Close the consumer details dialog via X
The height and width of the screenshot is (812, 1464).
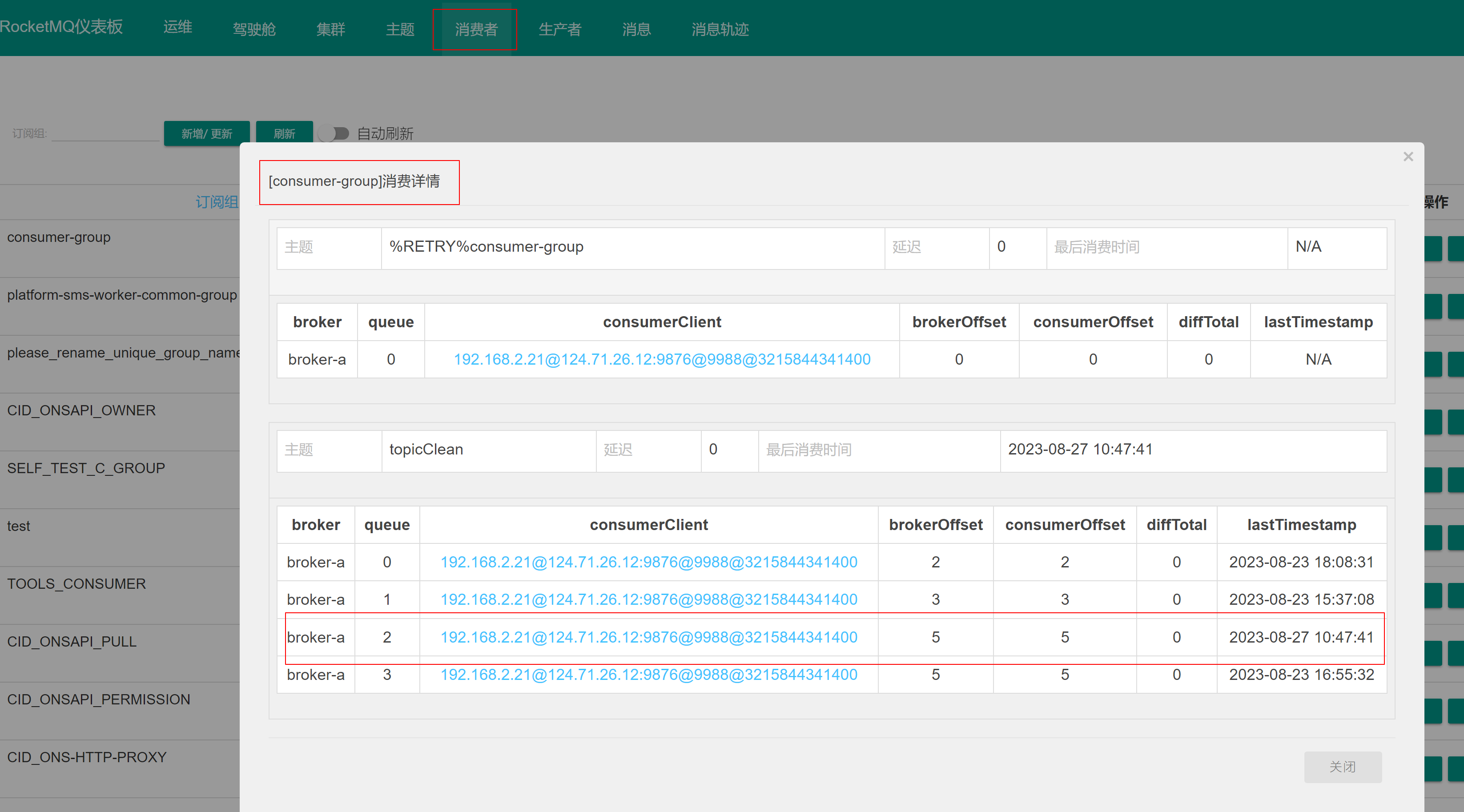[1408, 156]
